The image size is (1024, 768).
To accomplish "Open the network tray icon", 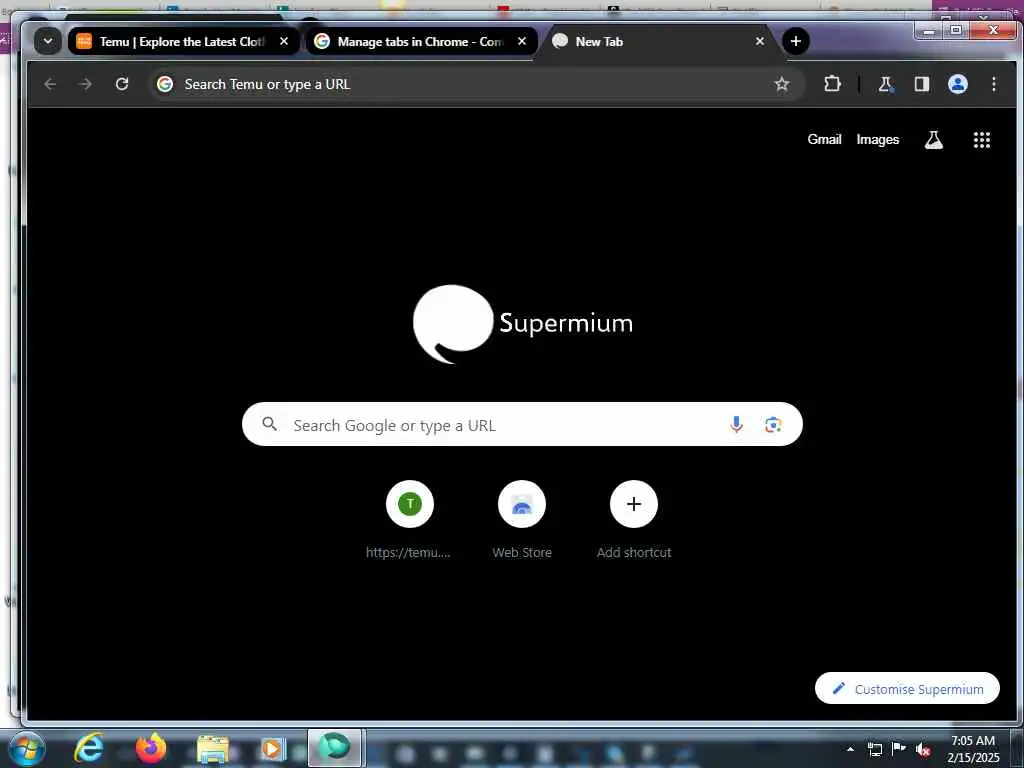I will [x=874, y=749].
